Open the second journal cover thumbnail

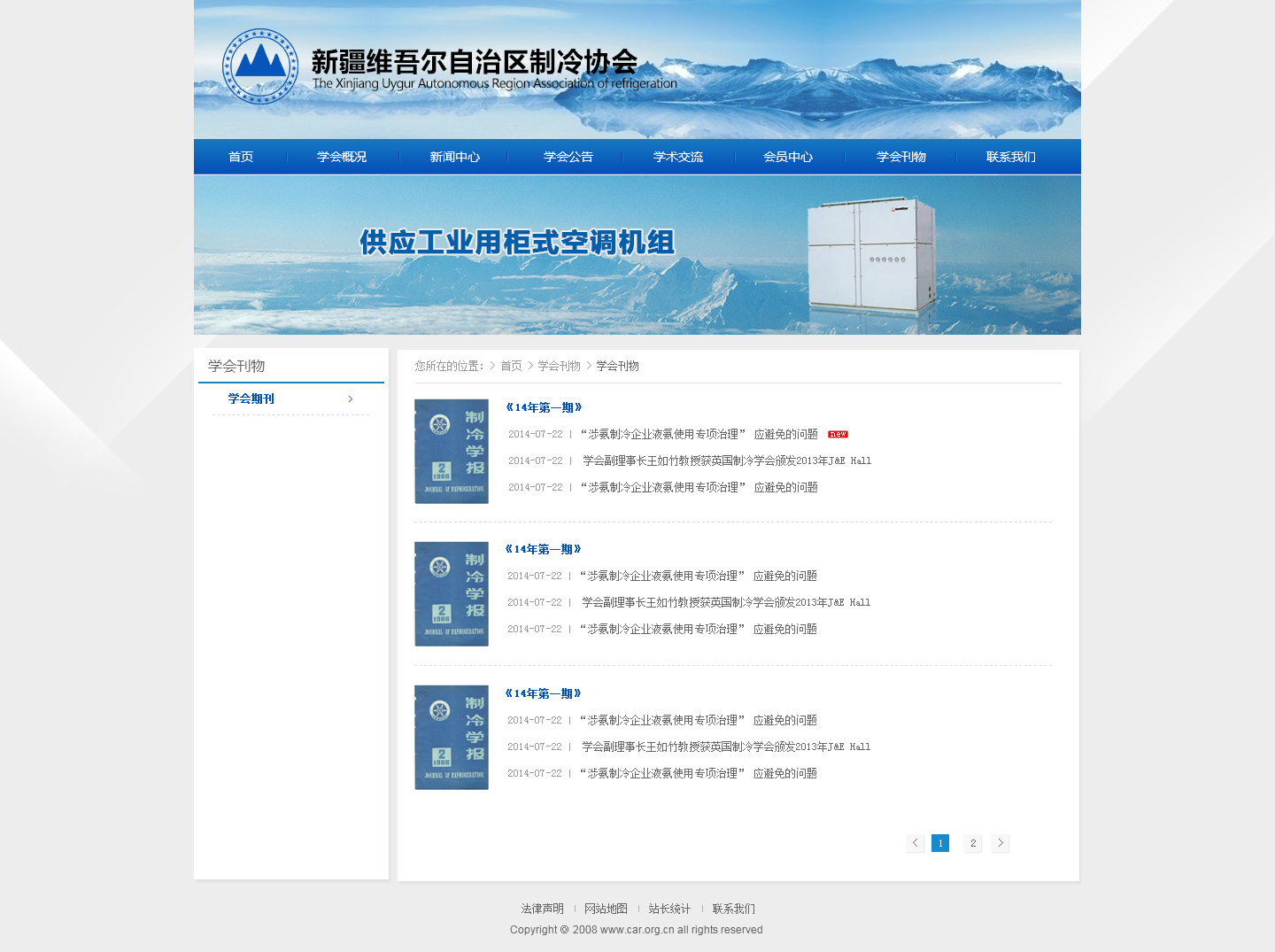[x=452, y=594]
